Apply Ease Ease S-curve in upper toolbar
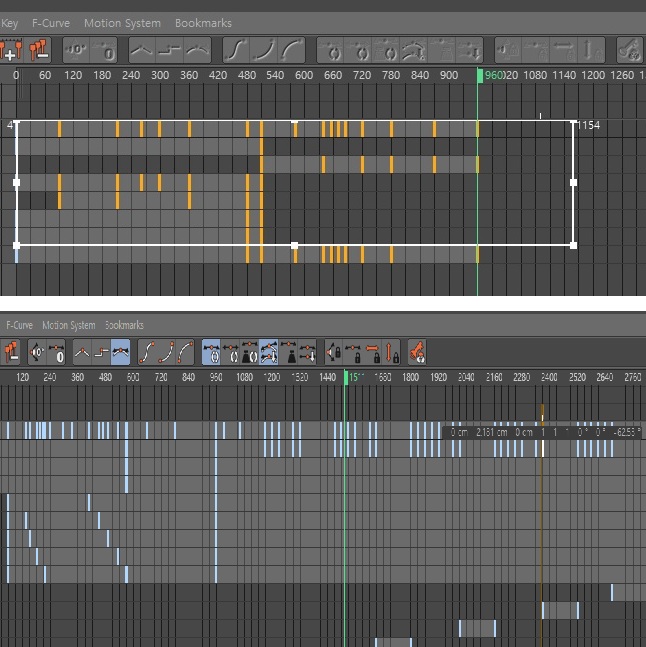The image size is (646, 647). pyautogui.click(x=236, y=50)
